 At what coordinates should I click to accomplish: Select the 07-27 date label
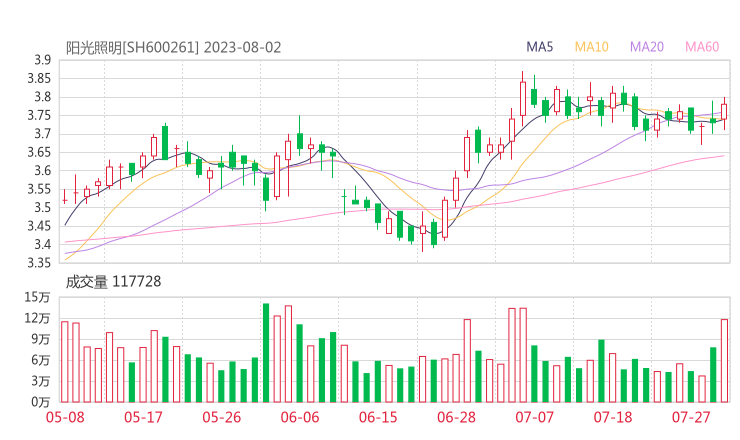pyautogui.click(x=691, y=417)
